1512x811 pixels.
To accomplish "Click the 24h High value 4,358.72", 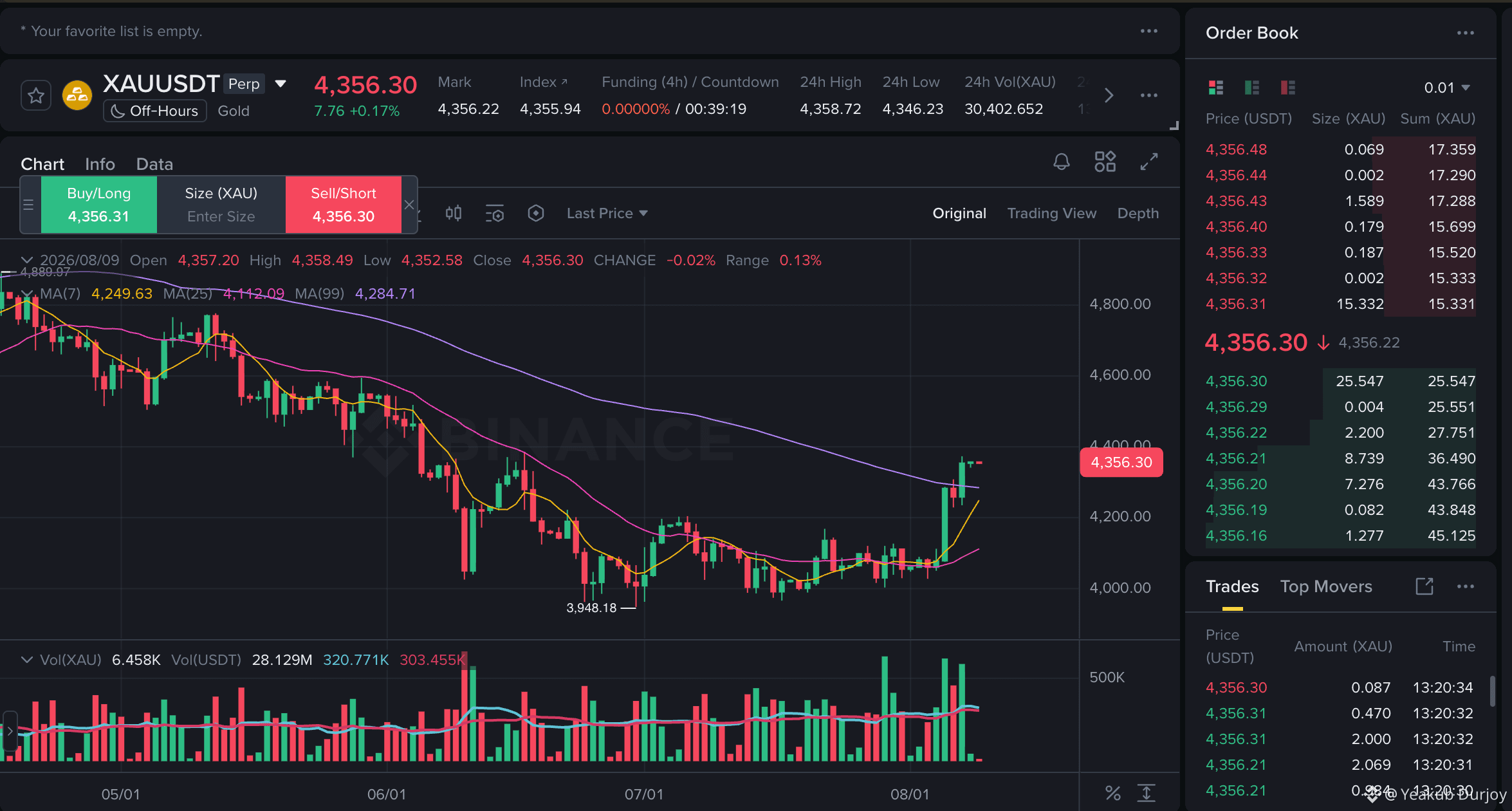I will pyautogui.click(x=830, y=109).
